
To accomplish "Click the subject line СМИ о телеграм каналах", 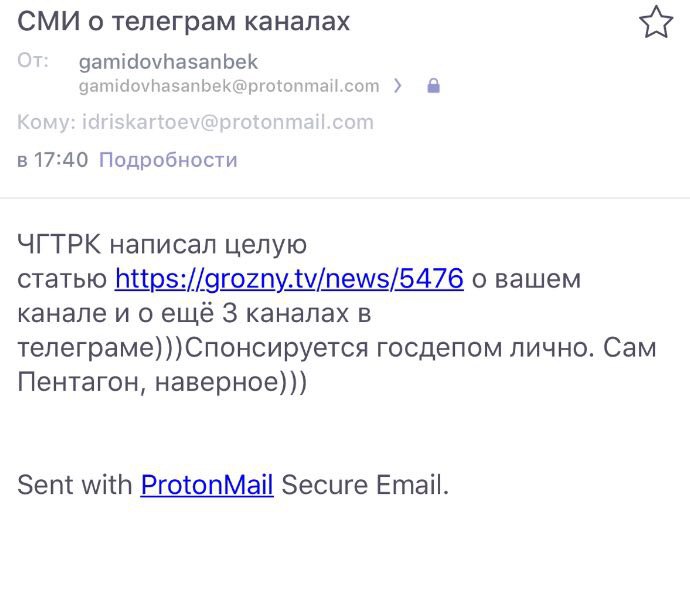I will pos(184,22).
